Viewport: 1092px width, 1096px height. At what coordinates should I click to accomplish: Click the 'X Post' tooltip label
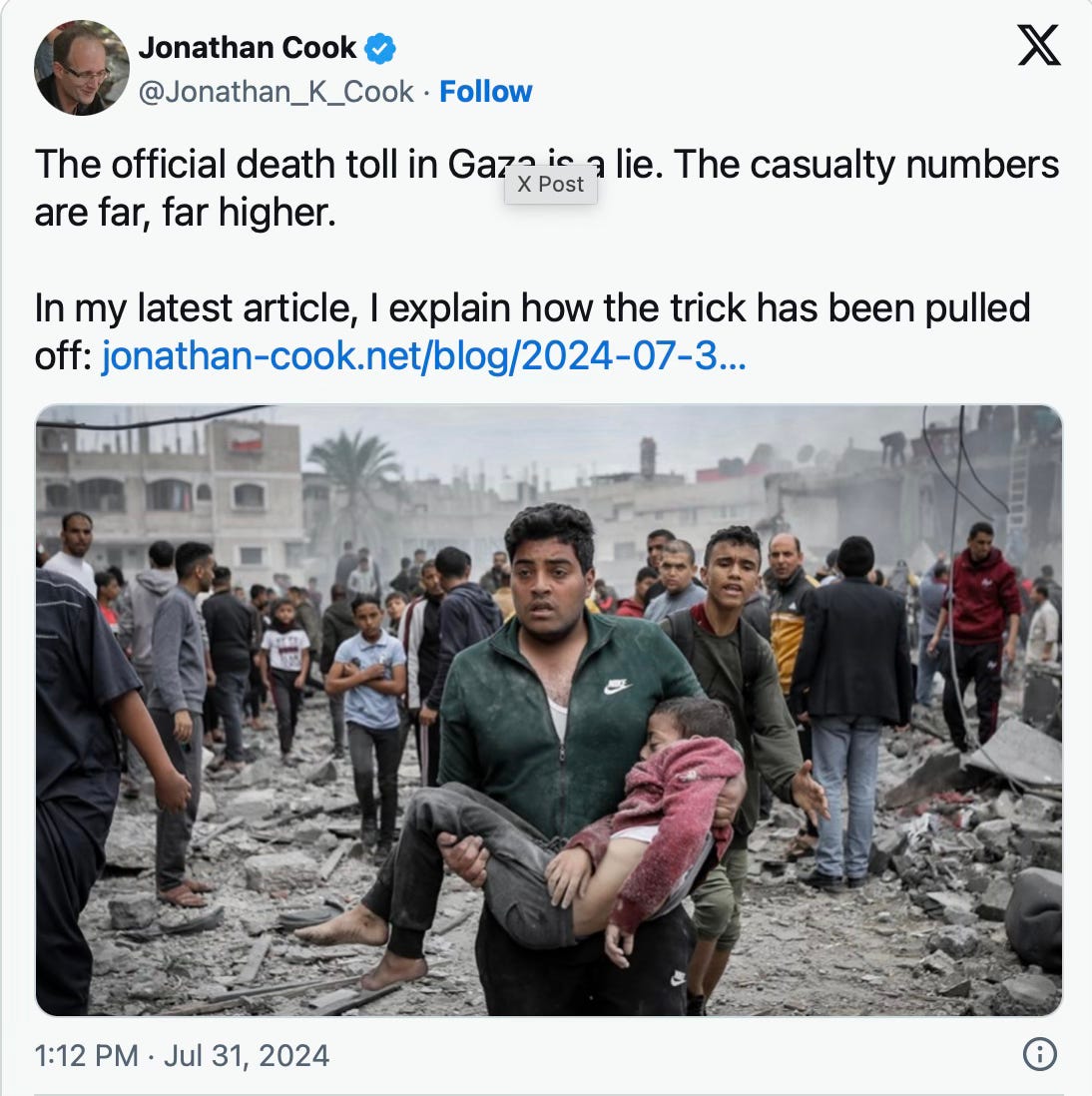tap(550, 185)
